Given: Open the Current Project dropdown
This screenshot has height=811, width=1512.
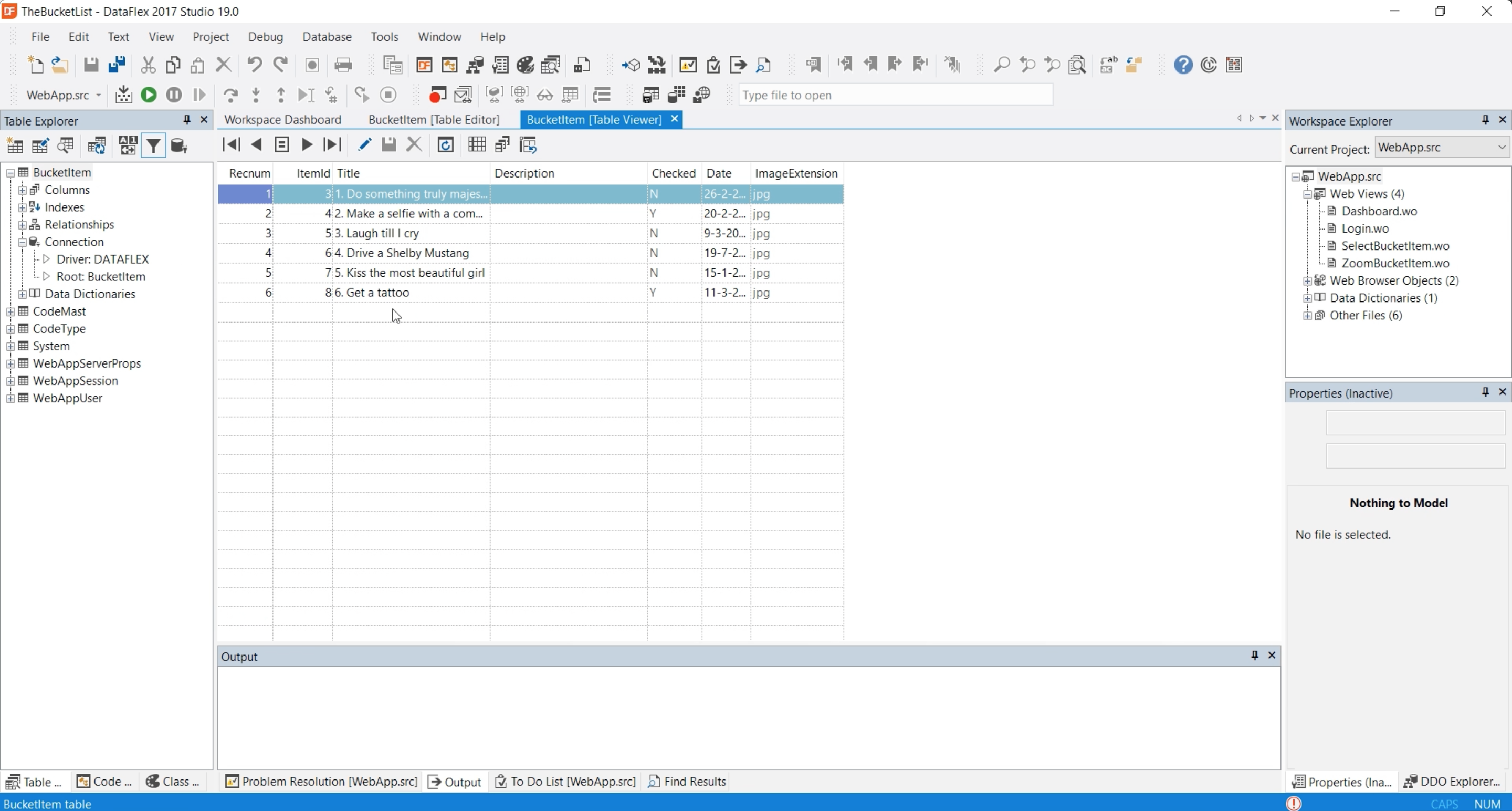Looking at the screenshot, I should [x=1501, y=148].
